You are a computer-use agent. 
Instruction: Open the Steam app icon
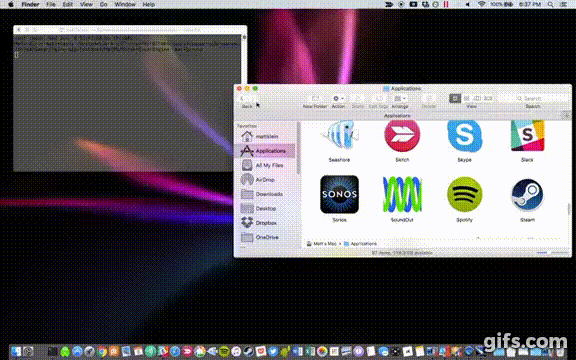click(x=527, y=194)
